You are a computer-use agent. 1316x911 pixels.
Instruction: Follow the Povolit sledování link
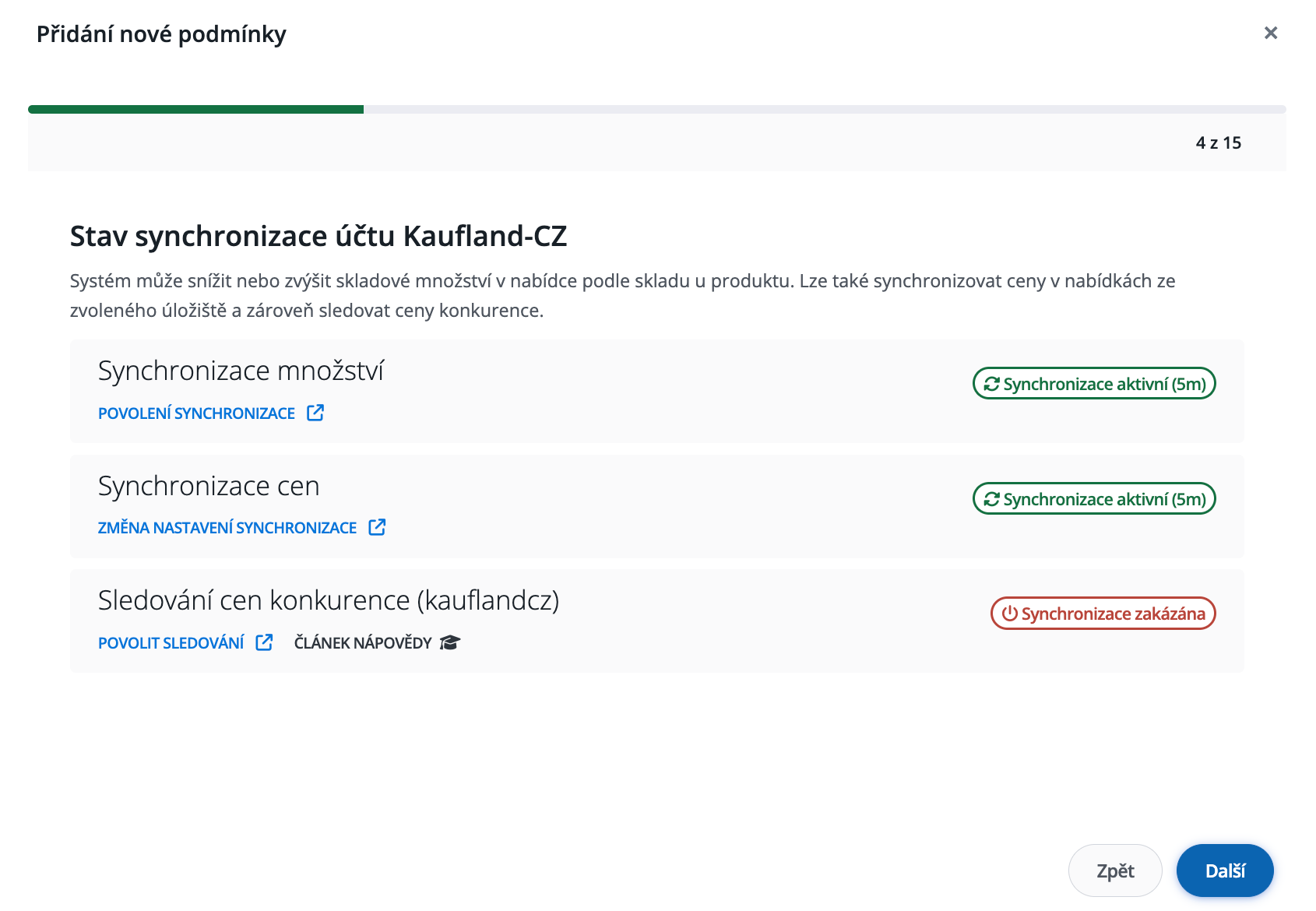click(x=171, y=643)
